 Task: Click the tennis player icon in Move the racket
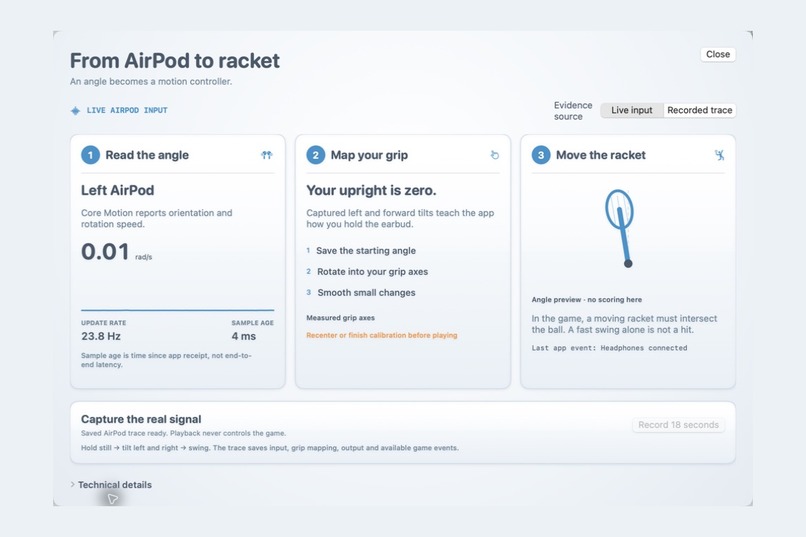[720, 155]
